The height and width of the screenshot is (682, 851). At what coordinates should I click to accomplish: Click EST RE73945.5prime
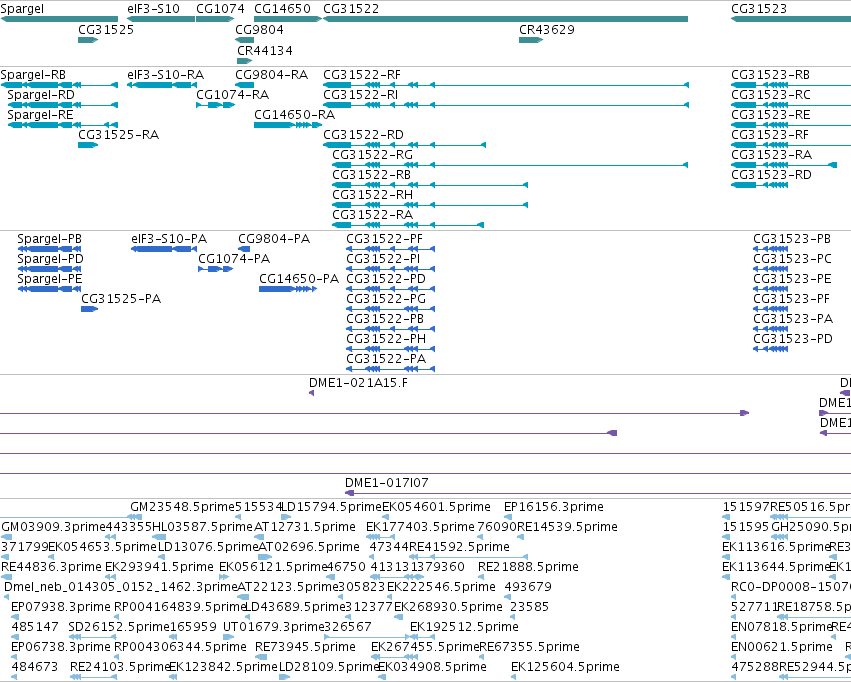click(305, 647)
